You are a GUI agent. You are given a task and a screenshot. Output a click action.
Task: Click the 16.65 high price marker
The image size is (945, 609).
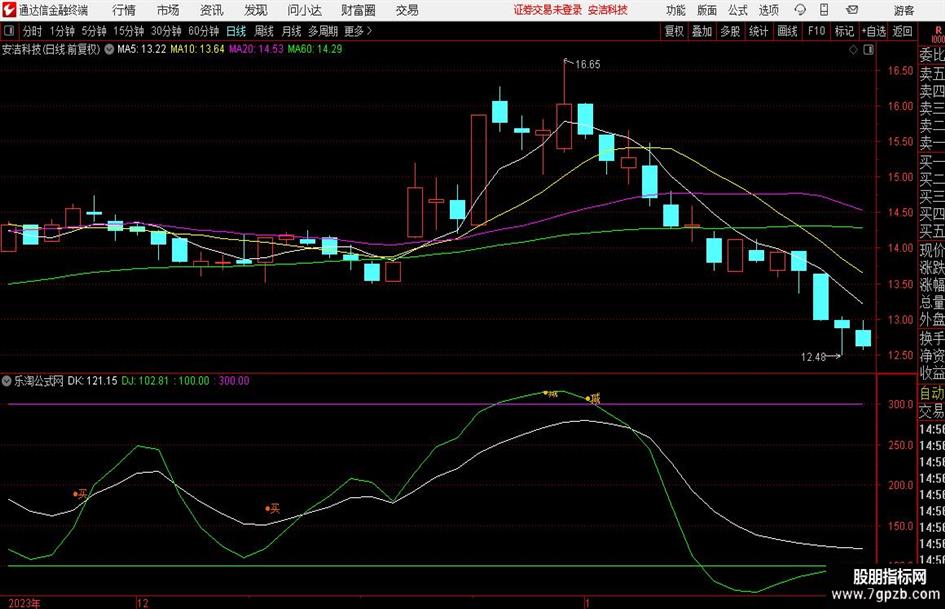(x=588, y=65)
